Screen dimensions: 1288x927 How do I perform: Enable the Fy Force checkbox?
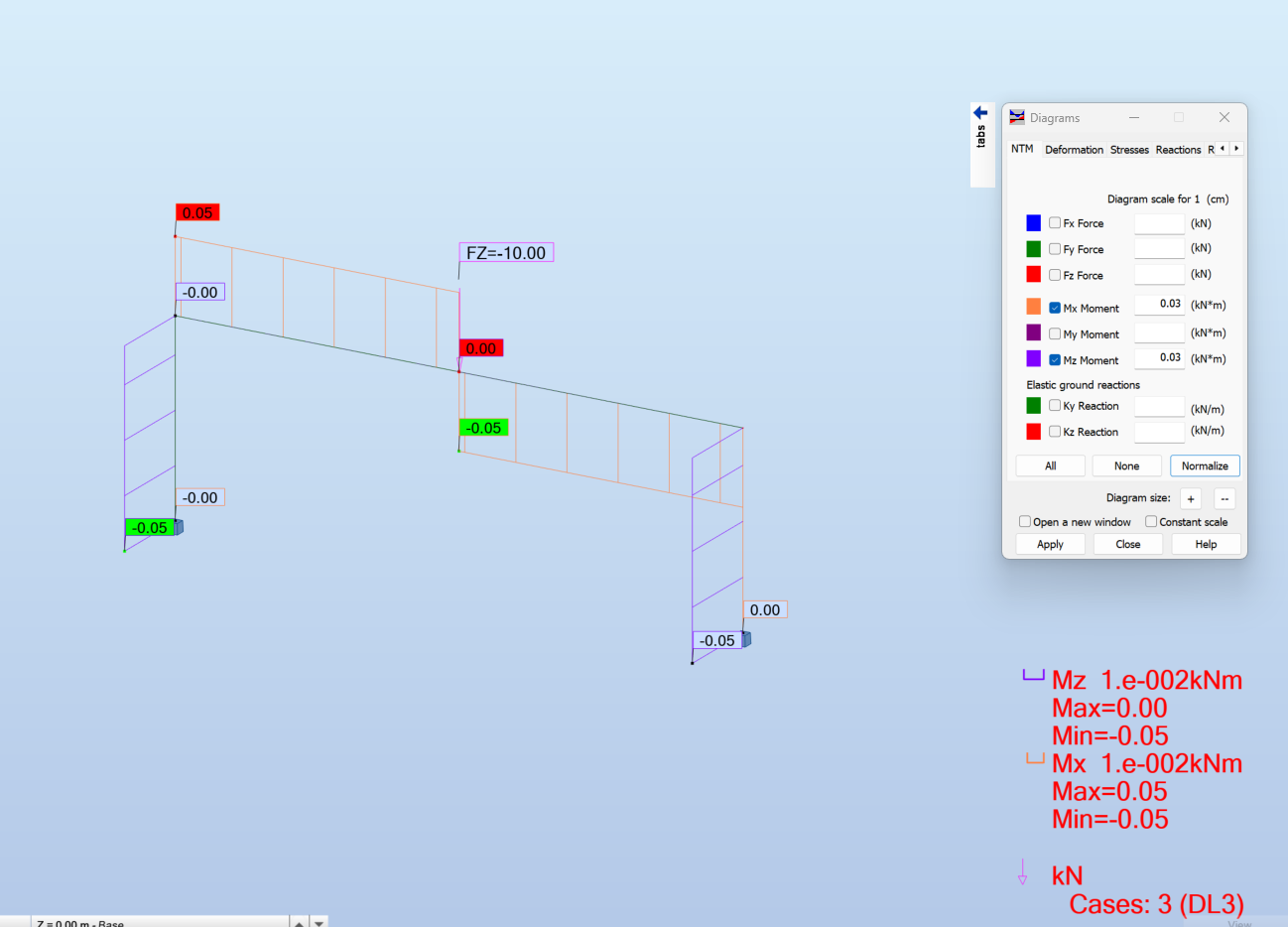click(1055, 249)
